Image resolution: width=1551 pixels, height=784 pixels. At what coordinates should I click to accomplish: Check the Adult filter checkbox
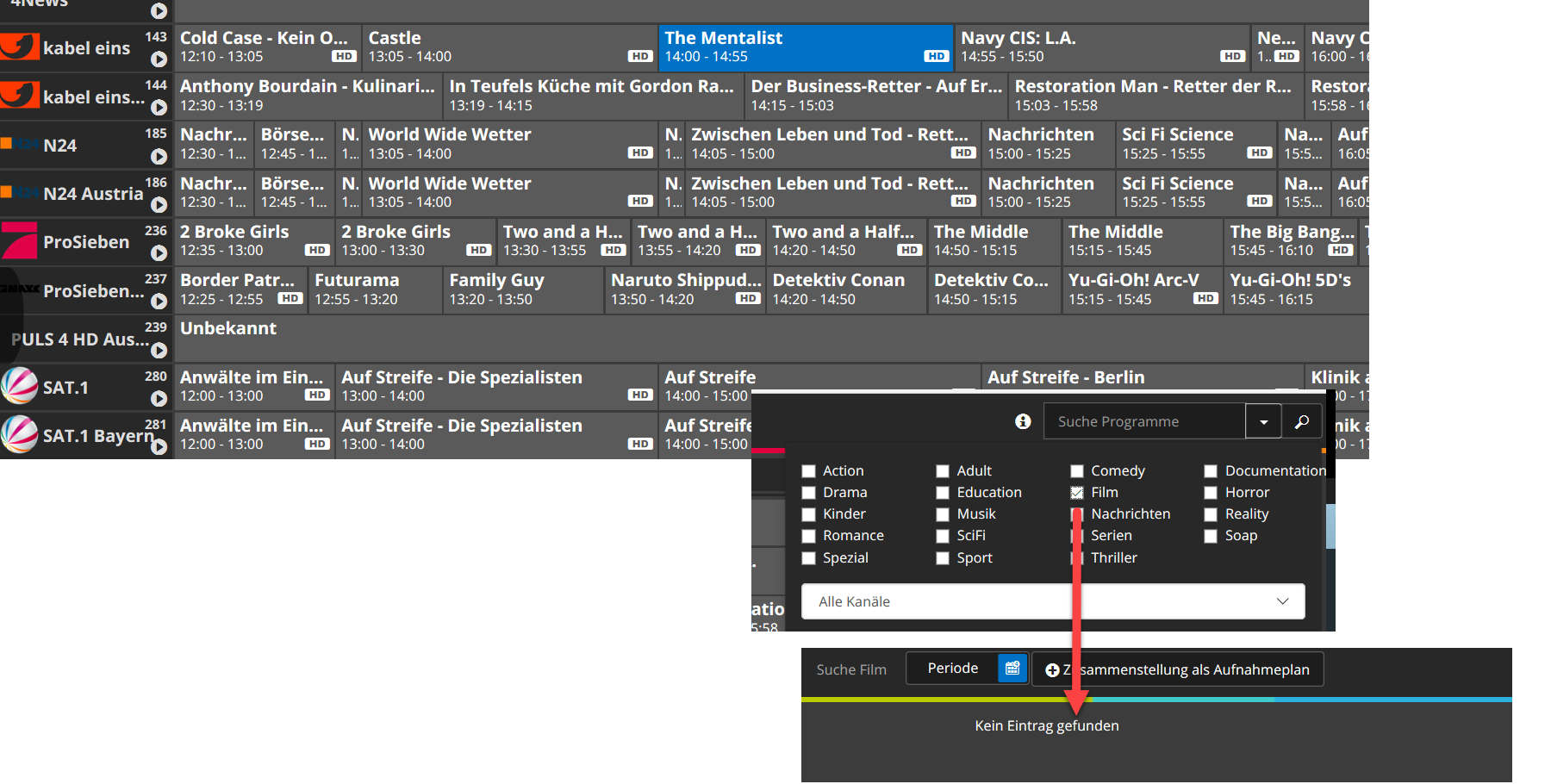[943, 471]
